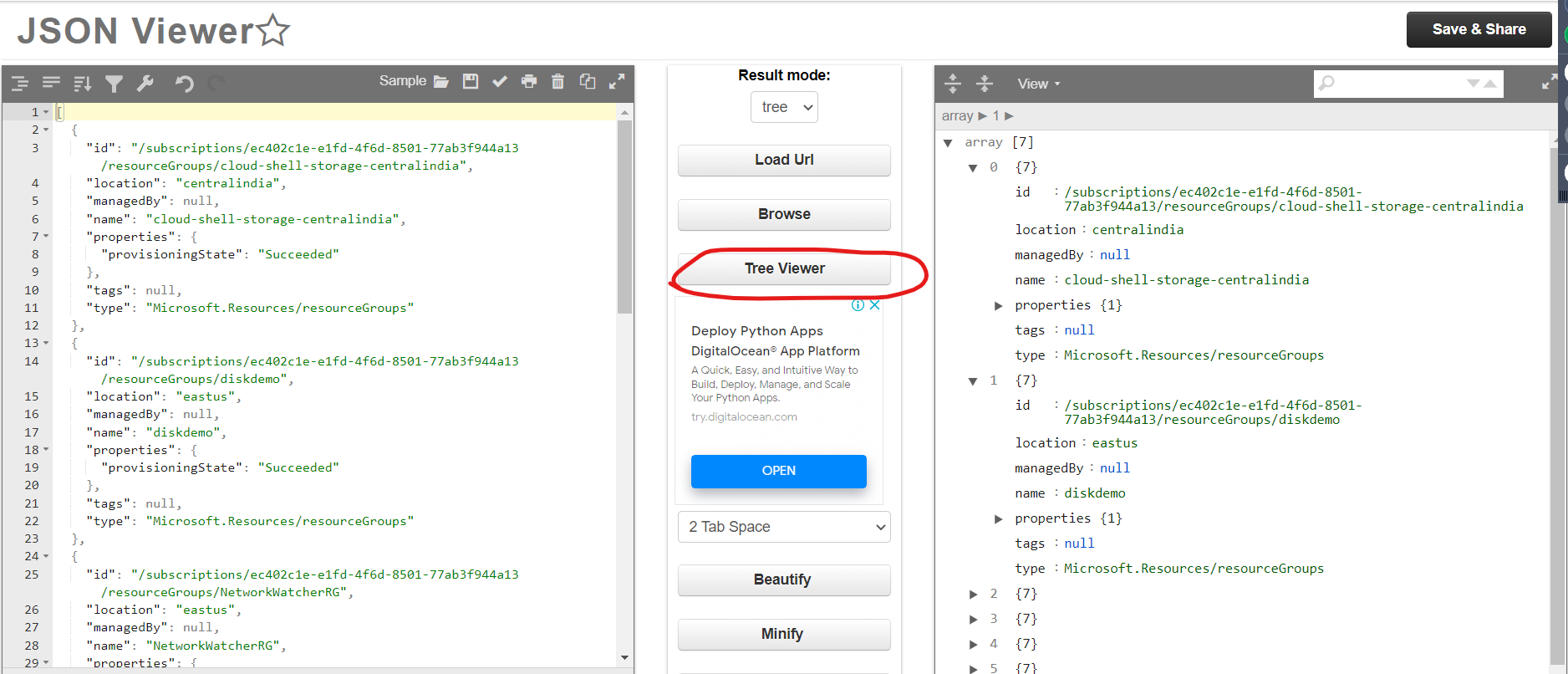This screenshot has height=674, width=1568.
Task: Click the Beautify button
Action: point(784,580)
